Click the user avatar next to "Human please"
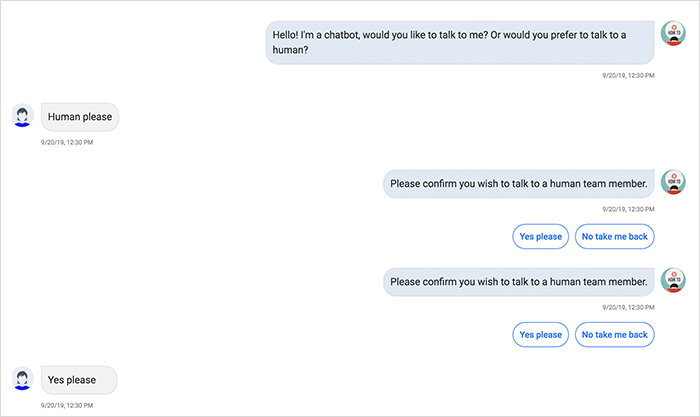Screen dimensions: 700x417 (22, 116)
